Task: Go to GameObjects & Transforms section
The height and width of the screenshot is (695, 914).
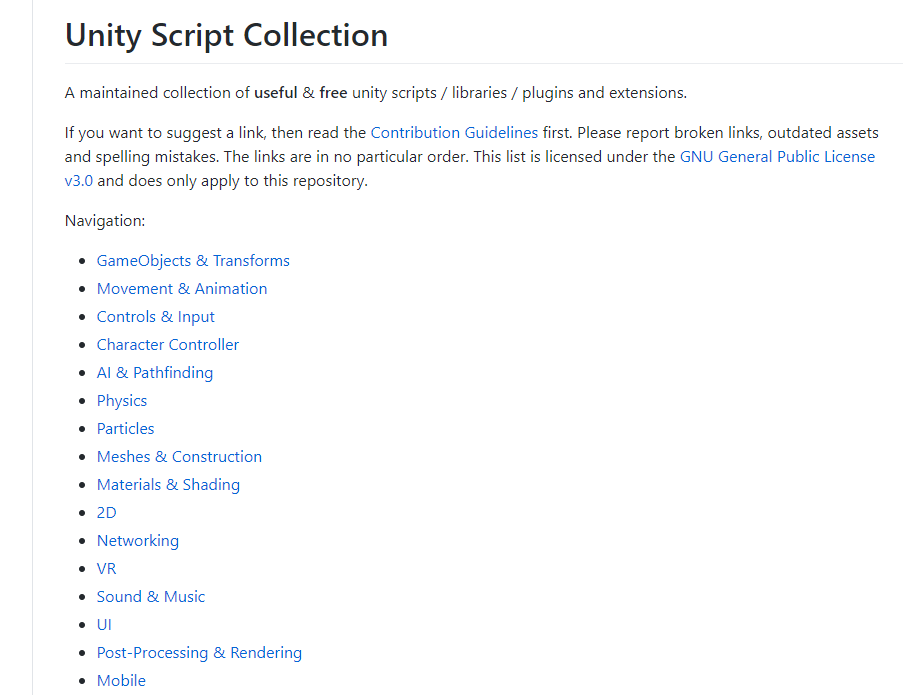Action: tap(193, 261)
